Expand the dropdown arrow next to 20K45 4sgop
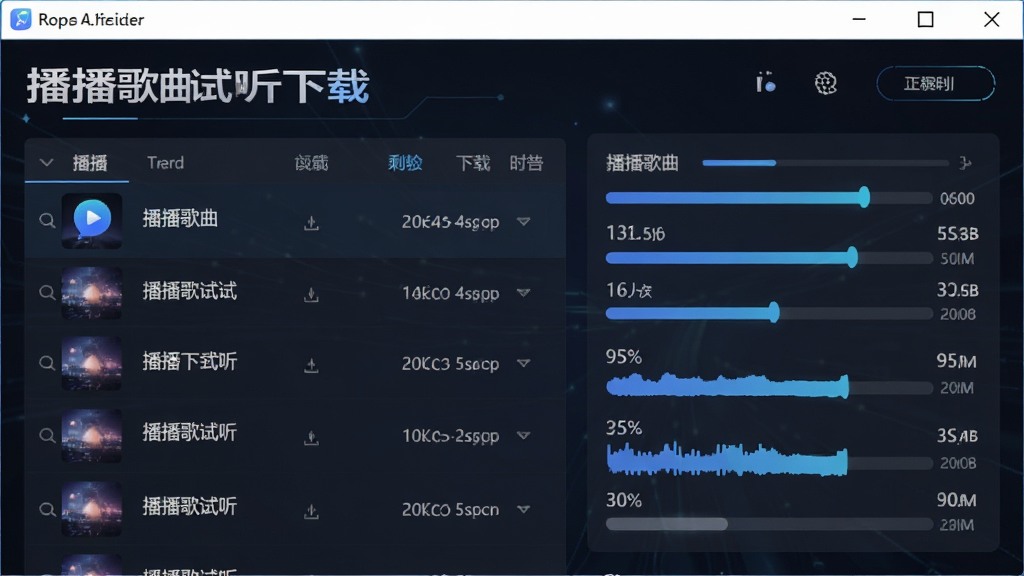The width and height of the screenshot is (1024, 576). click(524, 222)
